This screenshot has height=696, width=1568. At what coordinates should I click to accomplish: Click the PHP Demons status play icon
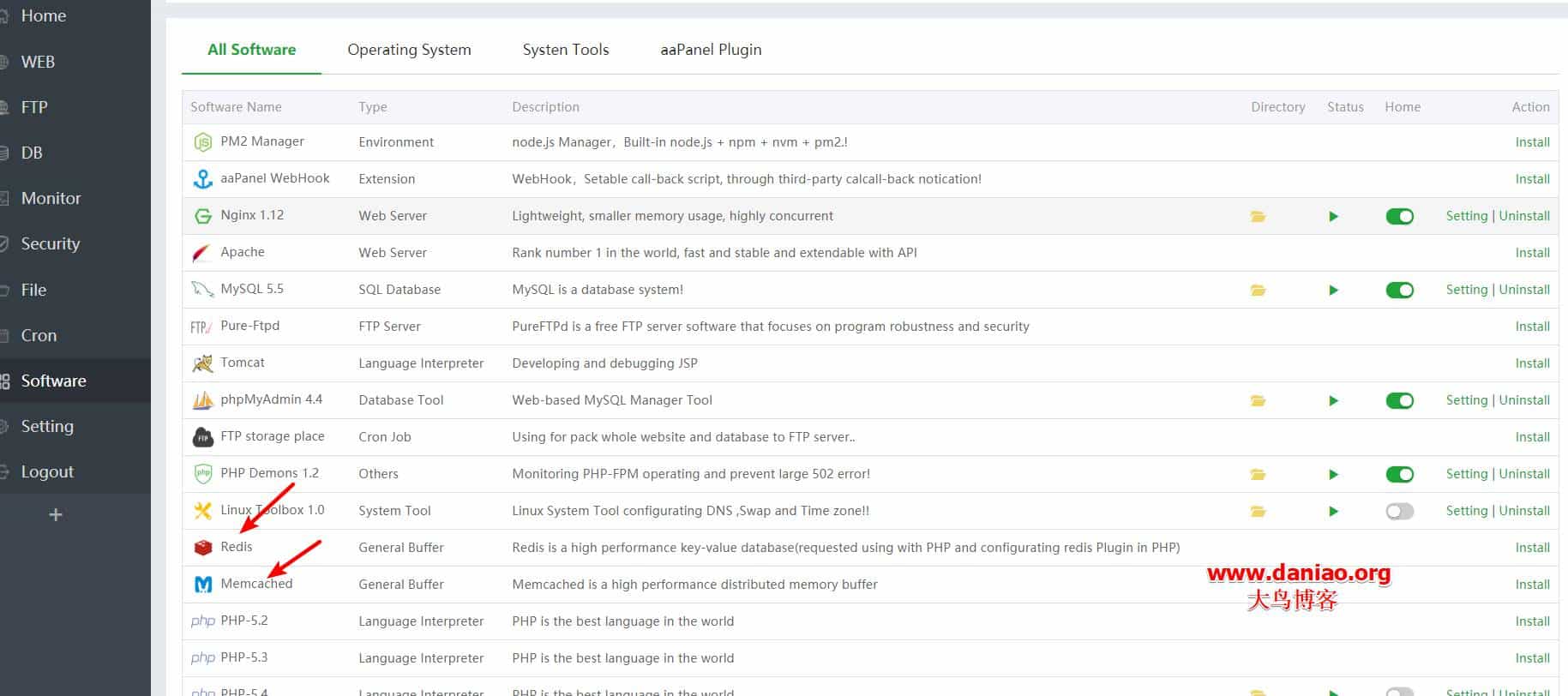point(1333,475)
